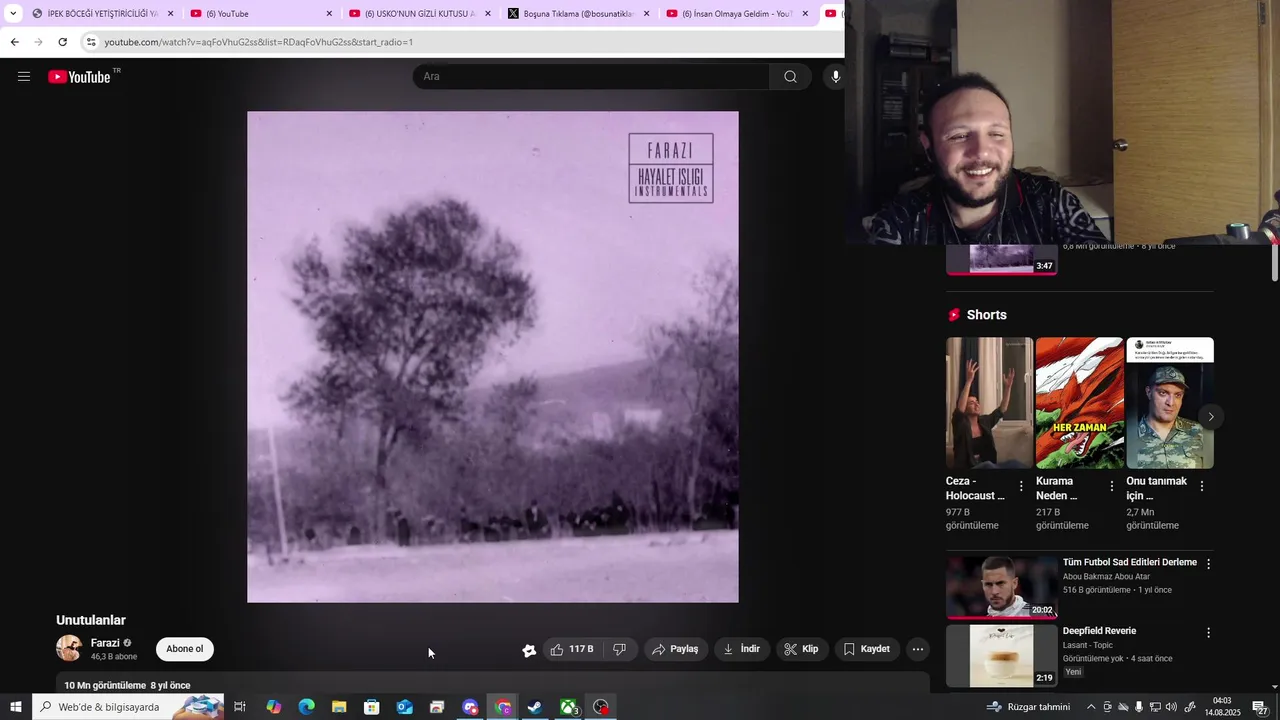Open Microsoft Store from the taskbar
This screenshot has height=720, width=1280.
pos(372,707)
